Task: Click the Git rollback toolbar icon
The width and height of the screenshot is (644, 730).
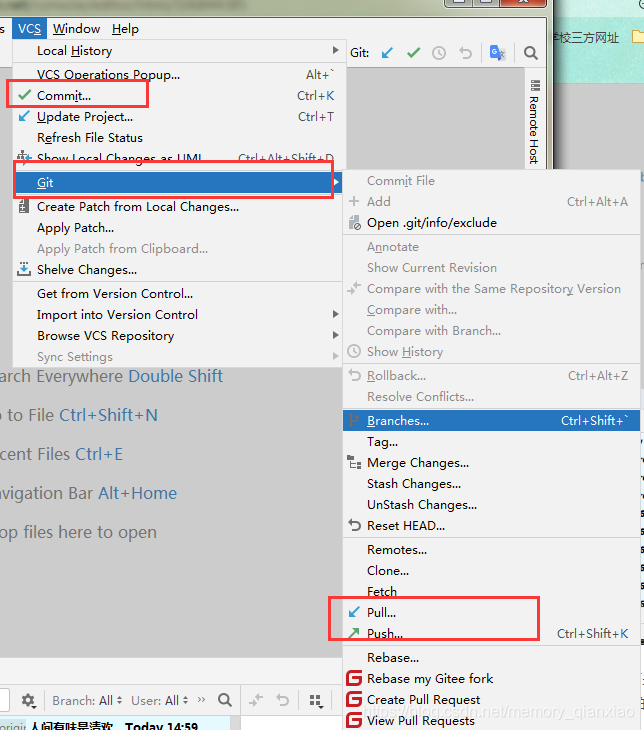Action: [465, 53]
